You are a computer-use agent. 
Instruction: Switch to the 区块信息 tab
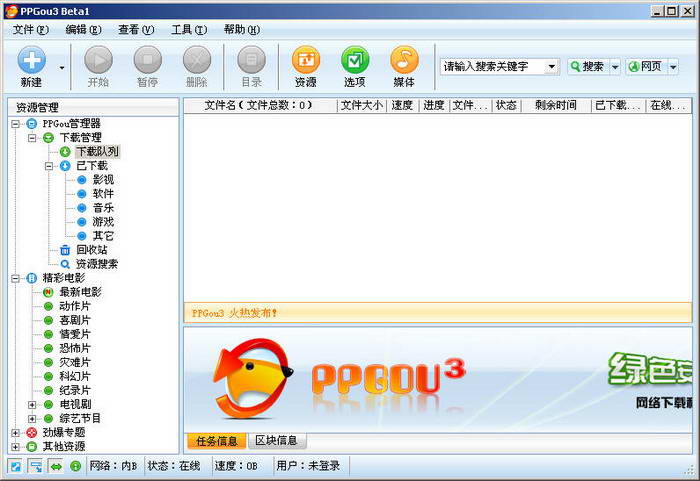coord(276,441)
